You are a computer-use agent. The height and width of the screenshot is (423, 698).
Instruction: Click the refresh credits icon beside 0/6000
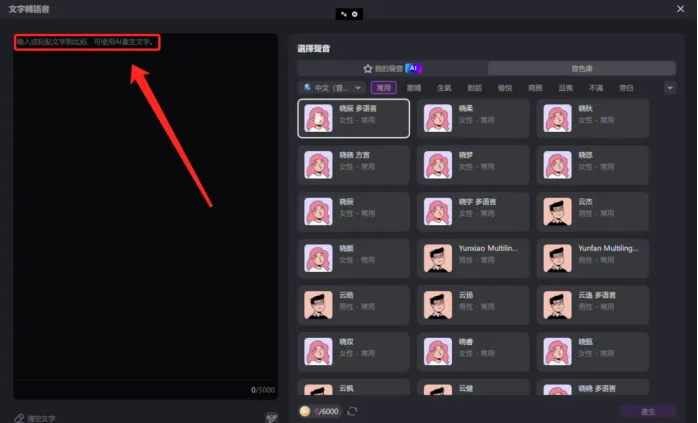tap(352, 411)
